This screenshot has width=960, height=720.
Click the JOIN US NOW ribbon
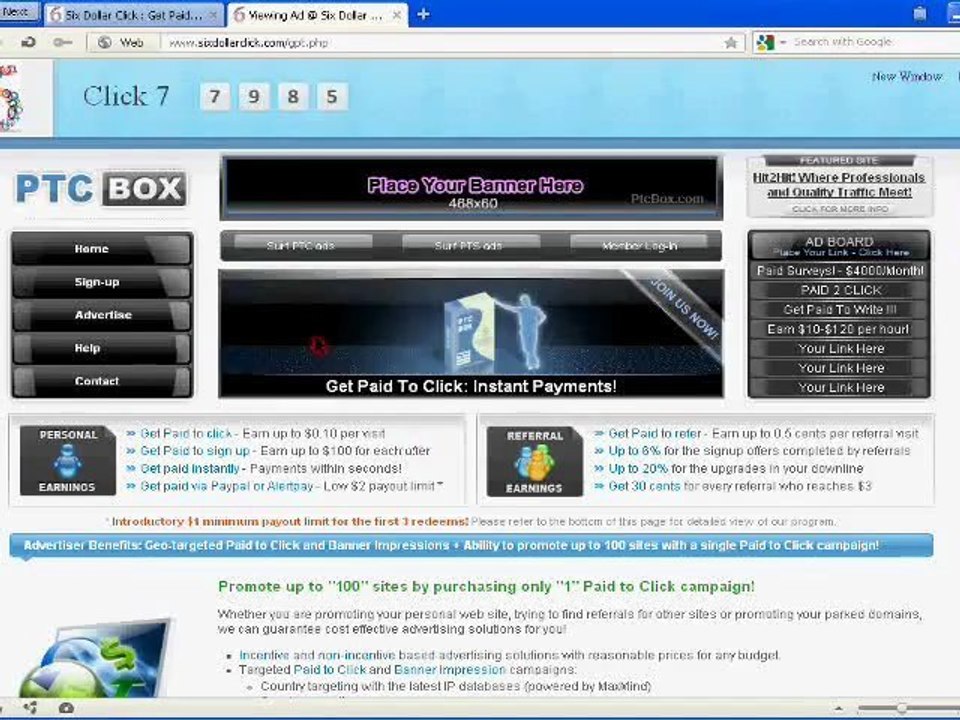683,309
